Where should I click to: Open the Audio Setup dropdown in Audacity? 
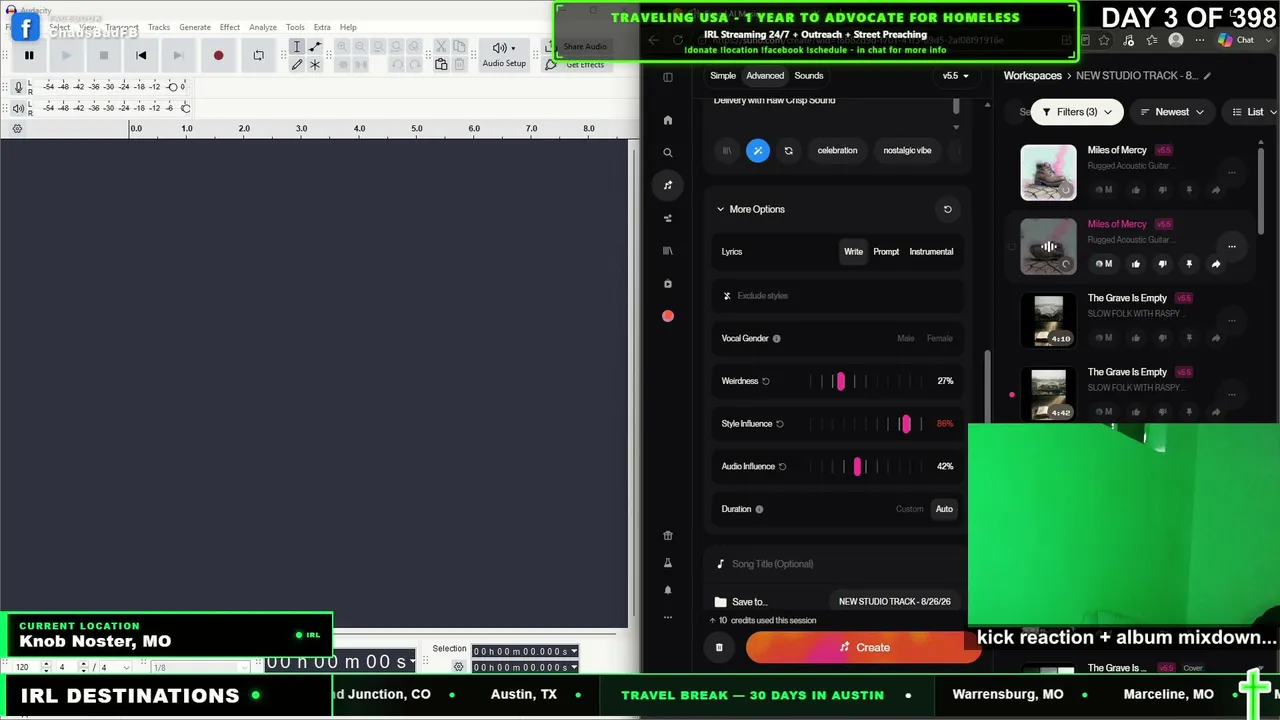pyautogui.click(x=504, y=55)
